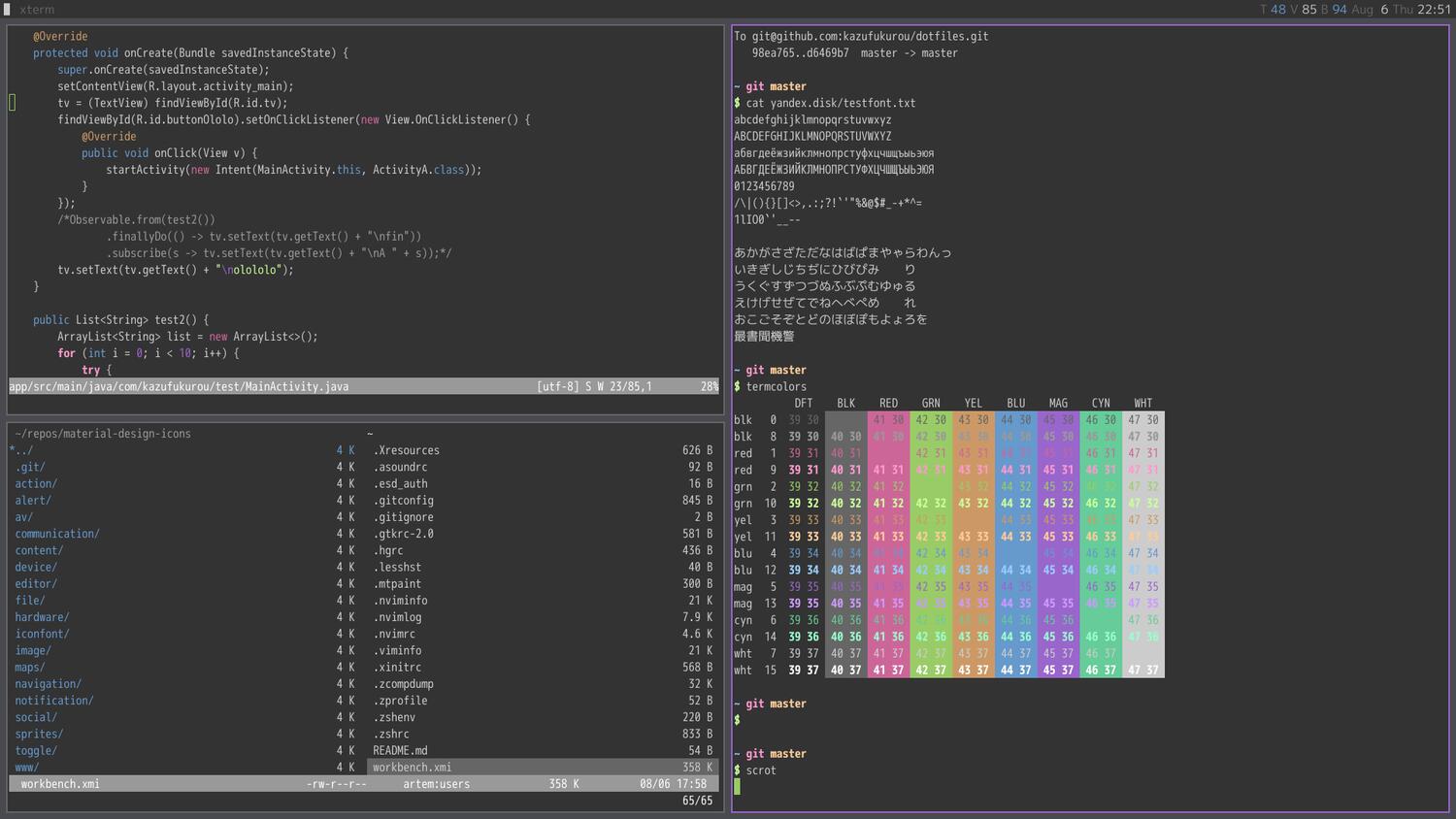
Task: Click the home ~ header of right vifm pane
Action: (369, 433)
